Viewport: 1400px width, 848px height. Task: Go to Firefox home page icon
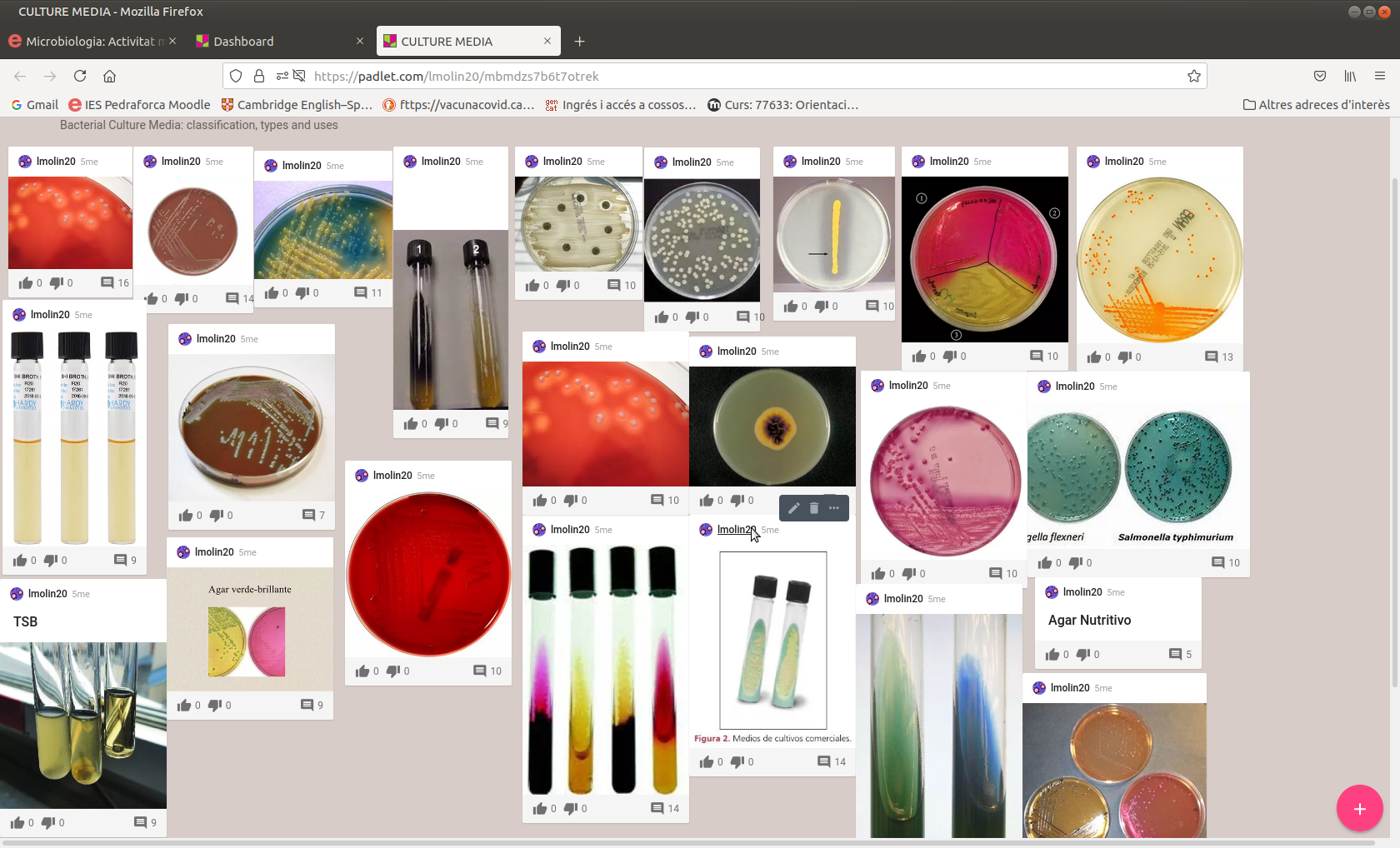click(x=109, y=77)
